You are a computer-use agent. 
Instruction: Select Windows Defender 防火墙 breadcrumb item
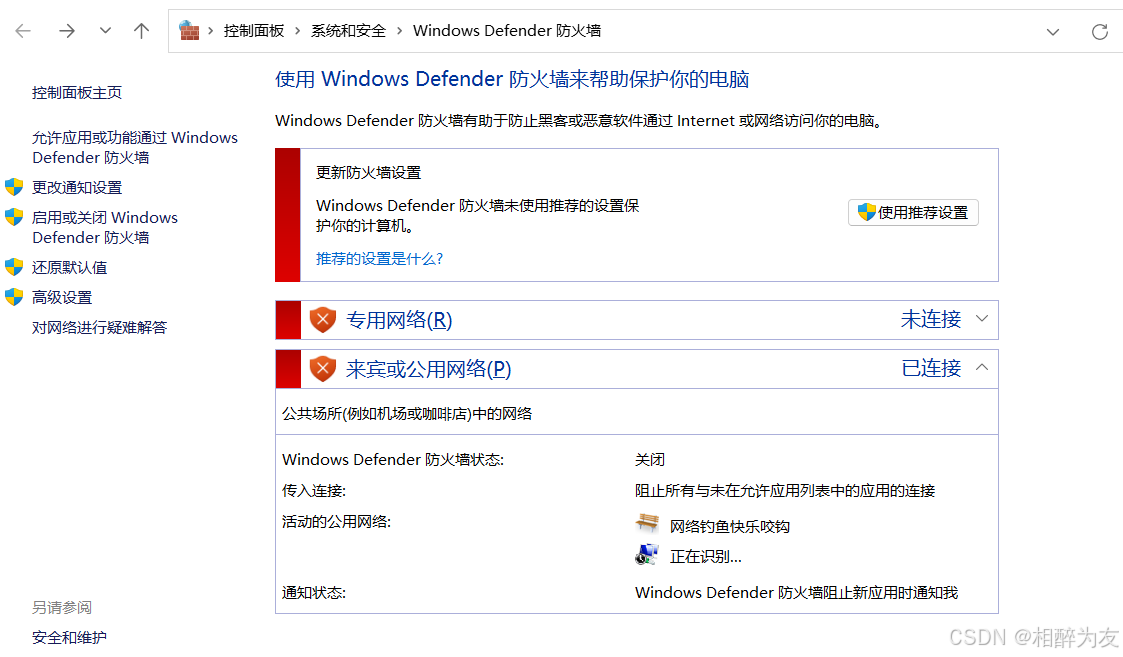click(x=506, y=31)
